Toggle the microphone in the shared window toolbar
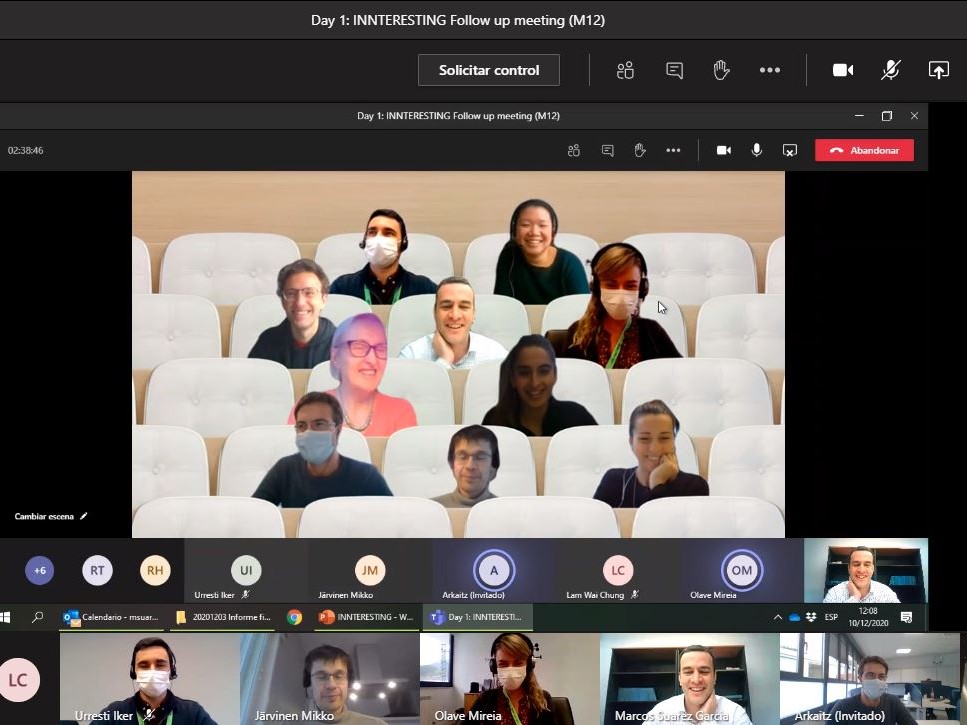 [756, 151]
